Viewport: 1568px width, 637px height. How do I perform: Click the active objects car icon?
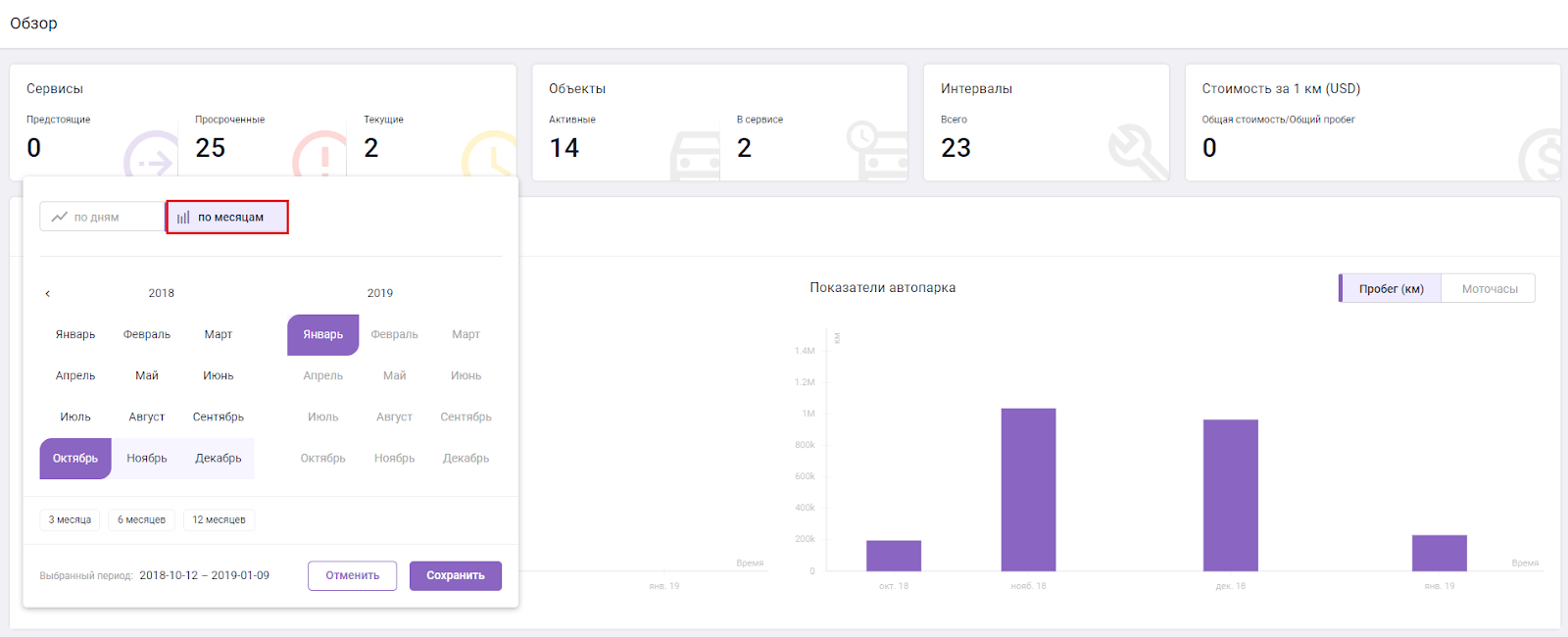click(x=695, y=157)
